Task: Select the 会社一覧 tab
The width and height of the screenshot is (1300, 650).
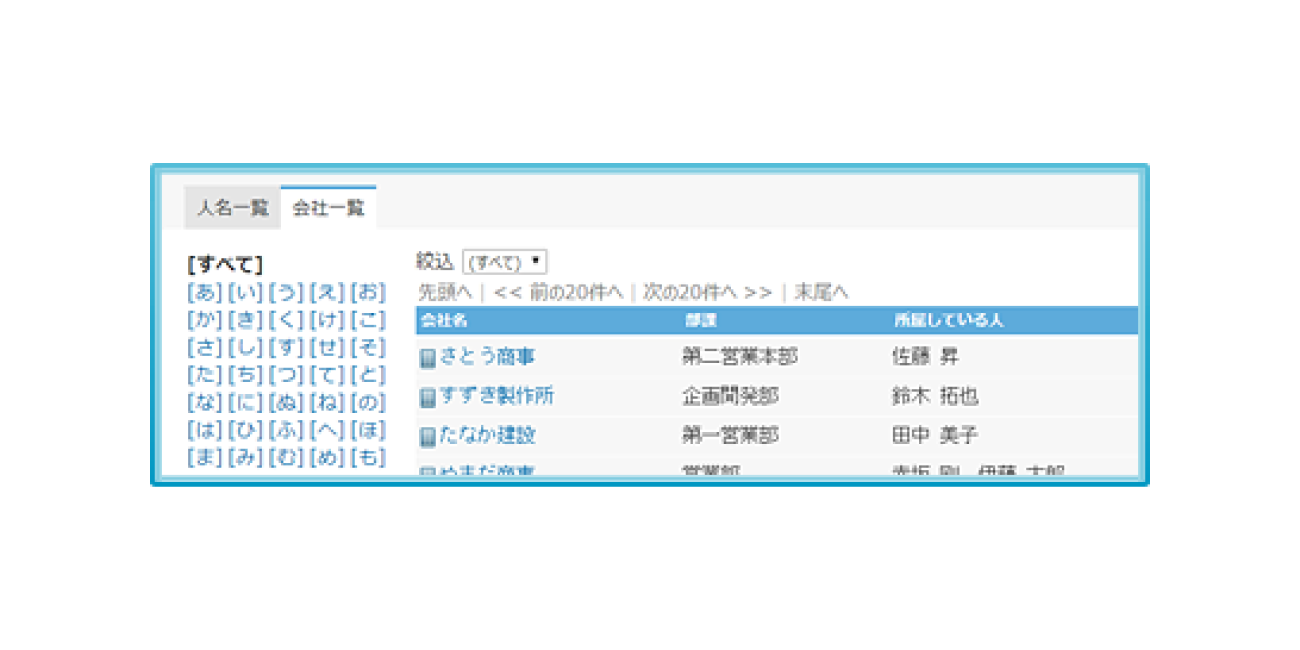Action: [328, 208]
